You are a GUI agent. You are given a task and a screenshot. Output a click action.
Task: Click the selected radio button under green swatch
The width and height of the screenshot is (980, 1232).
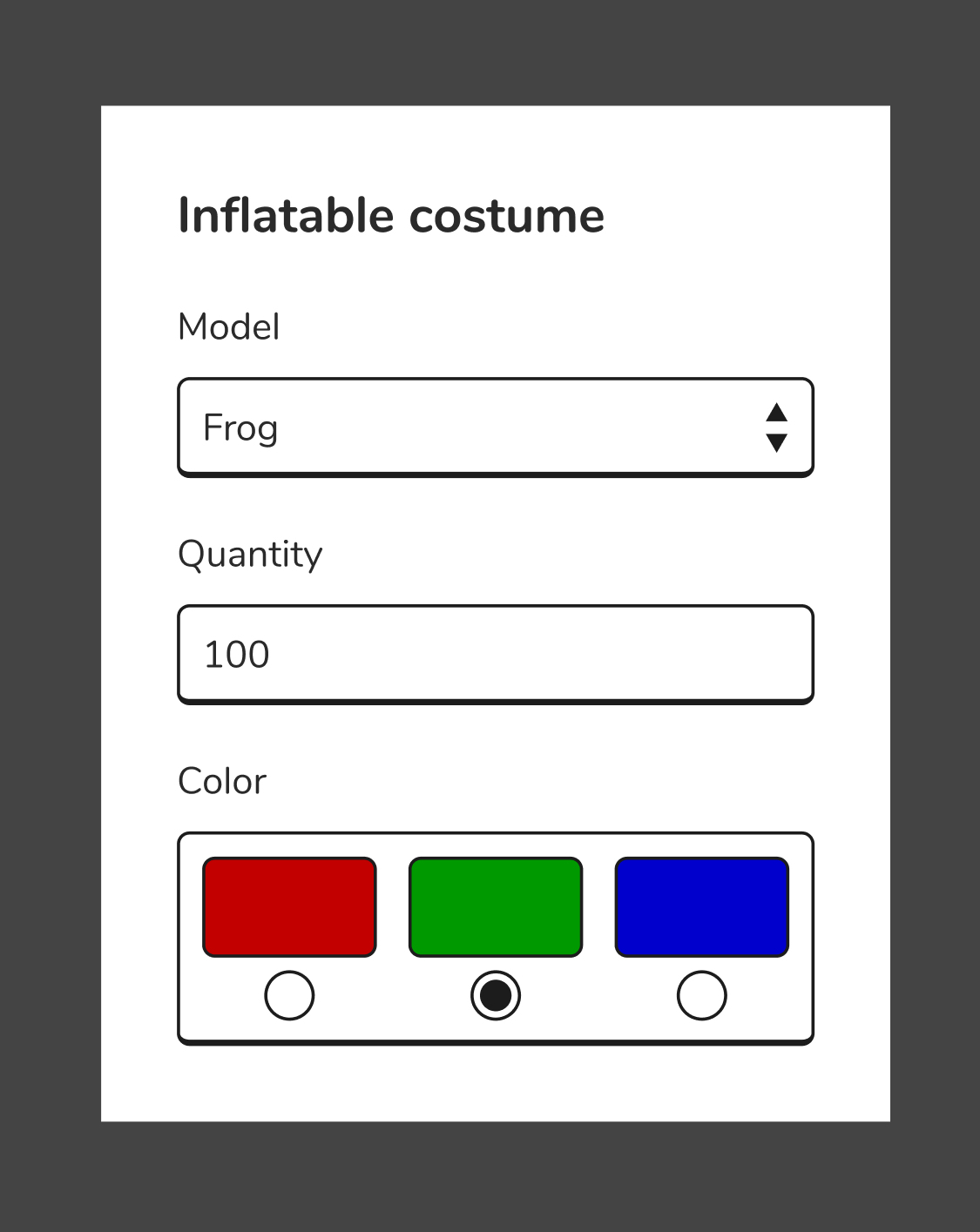coord(496,995)
